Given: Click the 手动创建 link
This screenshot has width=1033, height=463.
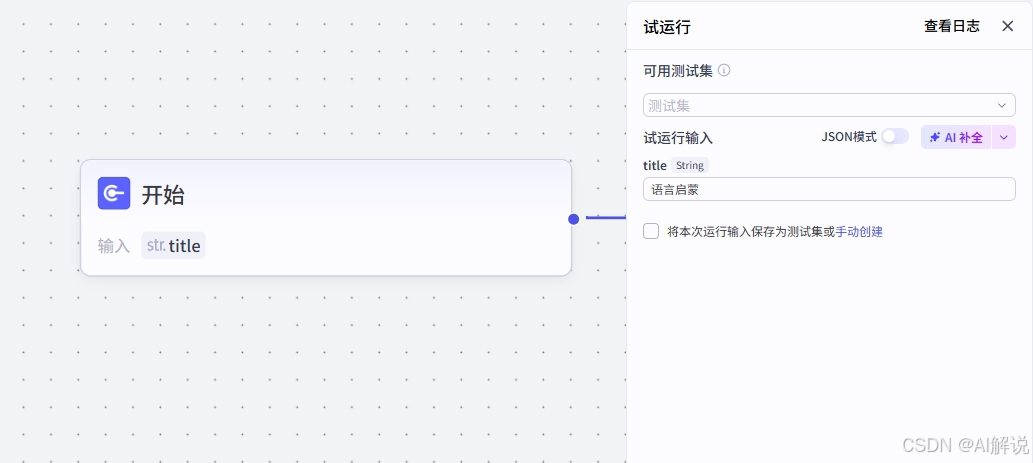Looking at the screenshot, I should tap(859, 232).
